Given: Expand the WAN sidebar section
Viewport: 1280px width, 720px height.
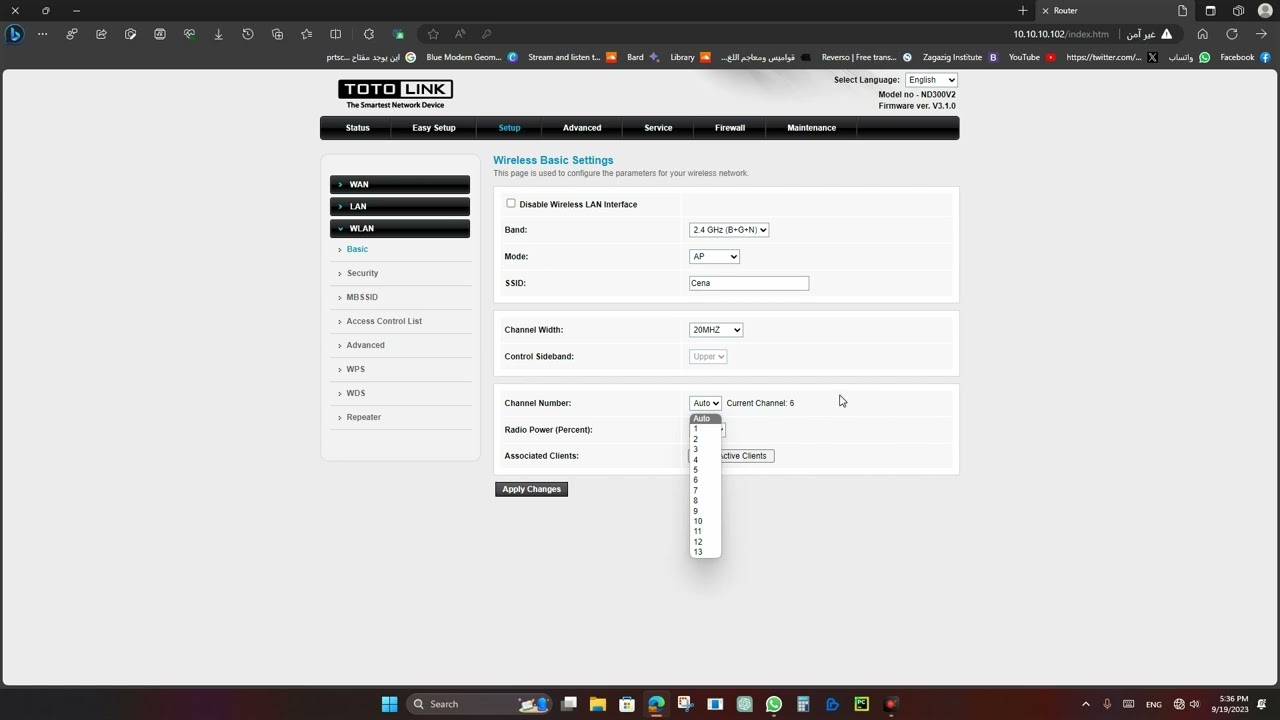Looking at the screenshot, I should (400, 184).
